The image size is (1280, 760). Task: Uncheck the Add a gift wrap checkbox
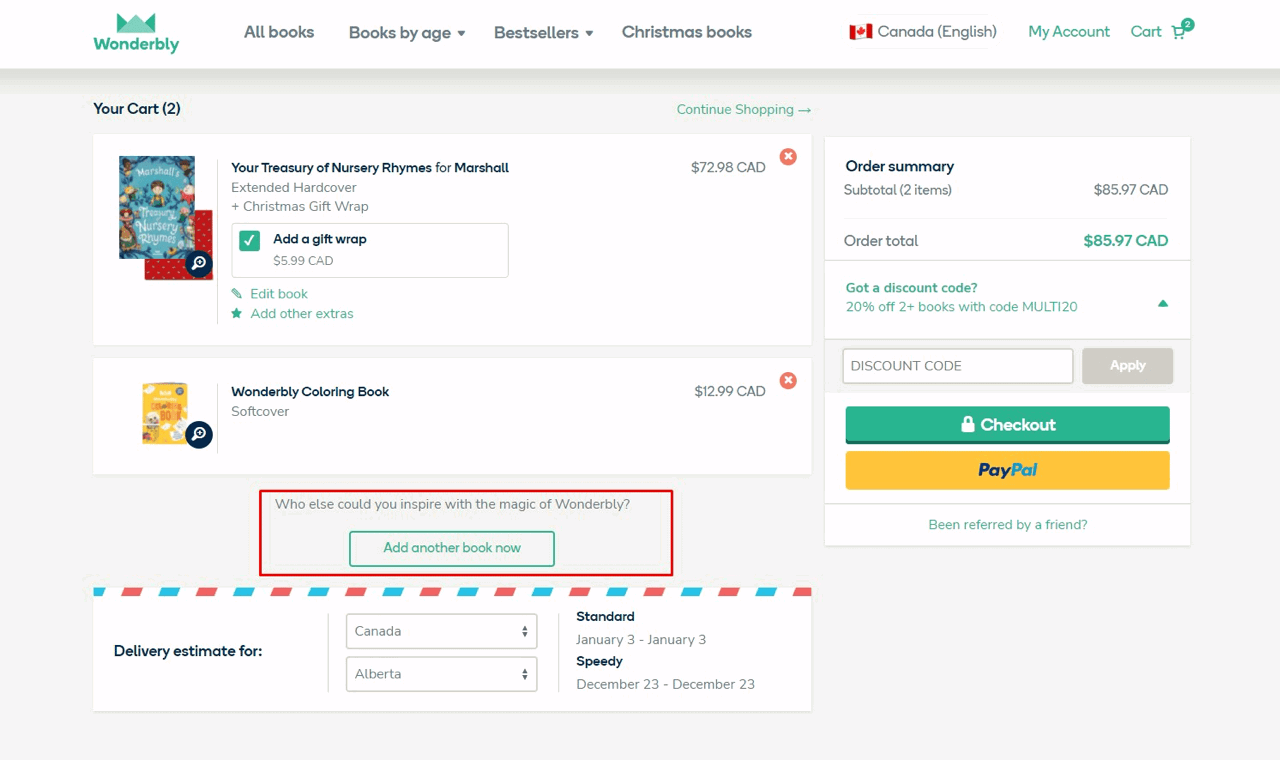click(248, 240)
